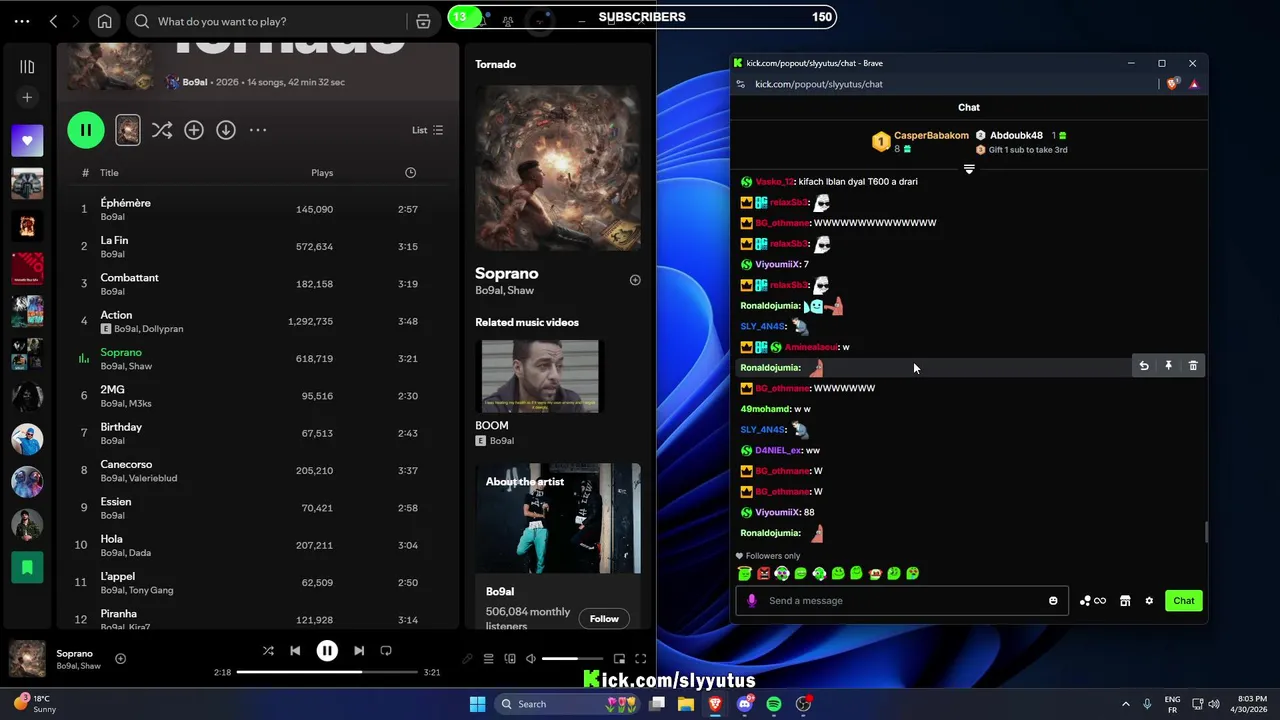
Task: Open the BOOM music video thumbnail
Action: tap(540, 376)
